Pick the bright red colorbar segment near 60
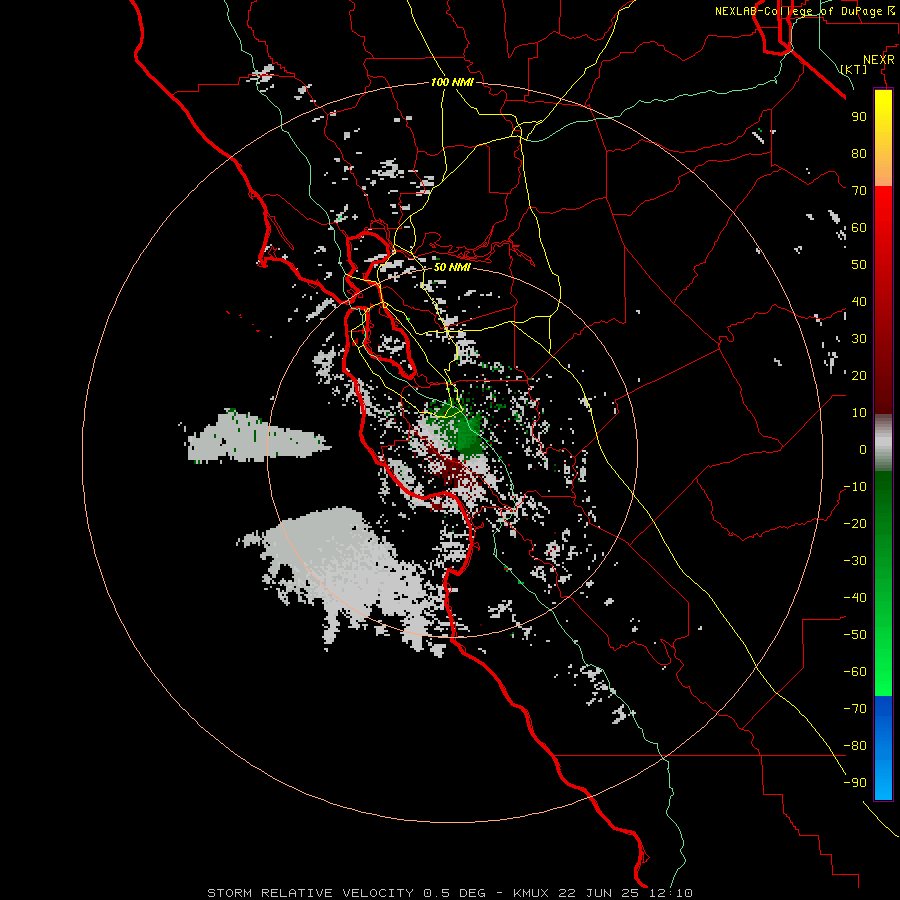 [883, 227]
